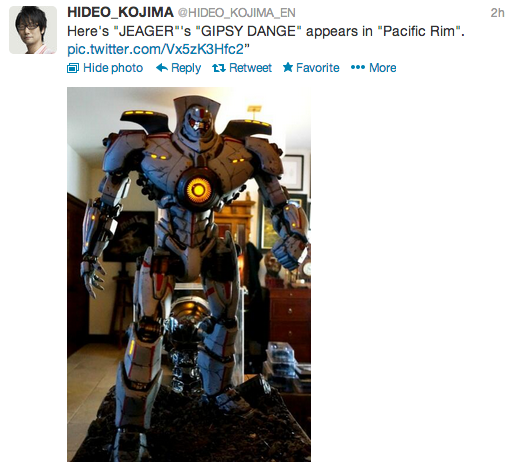Click the Retweet arrows icon
The width and height of the screenshot is (512, 469).
(x=219, y=68)
